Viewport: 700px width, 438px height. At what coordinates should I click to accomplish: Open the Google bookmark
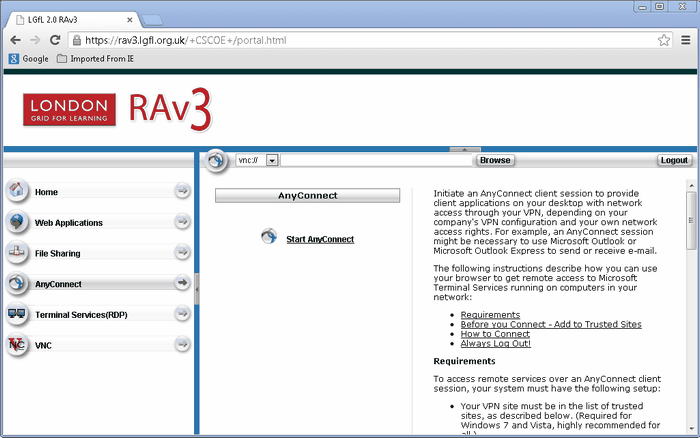point(29,58)
